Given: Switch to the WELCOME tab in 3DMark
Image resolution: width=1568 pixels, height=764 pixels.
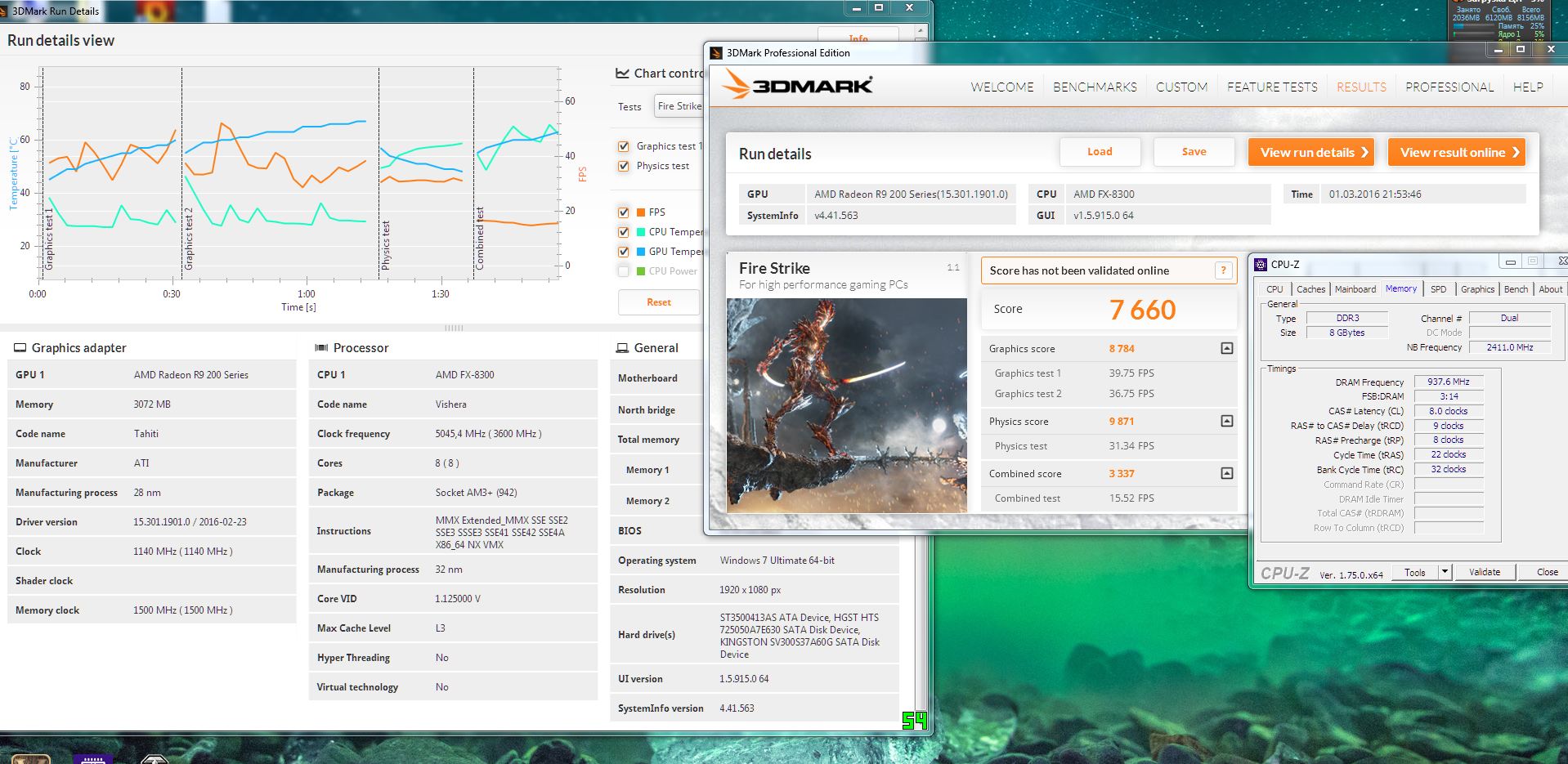Looking at the screenshot, I should pos(1002,87).
